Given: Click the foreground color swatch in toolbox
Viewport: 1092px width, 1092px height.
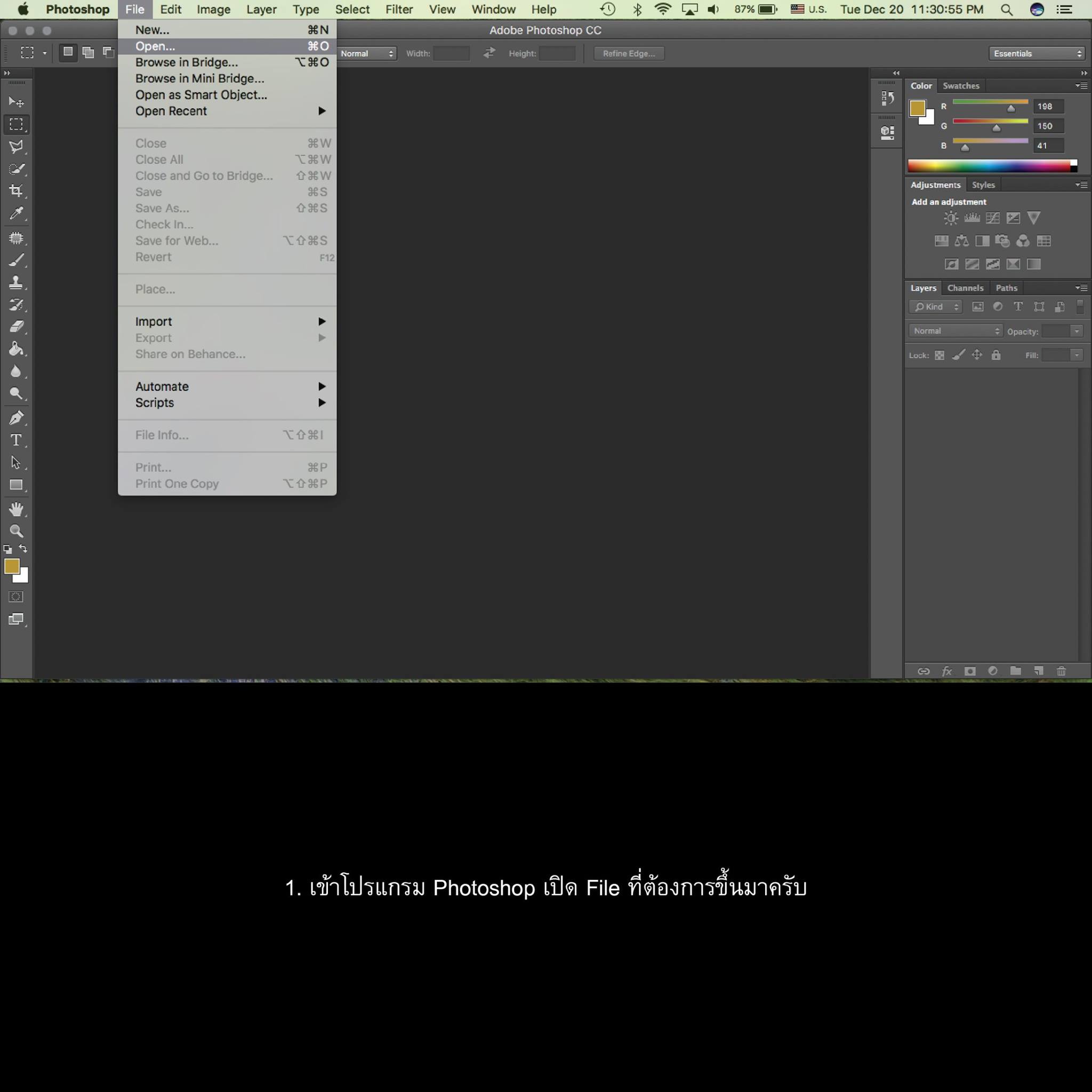Looking at the screenshot, I should pos(11,566).
